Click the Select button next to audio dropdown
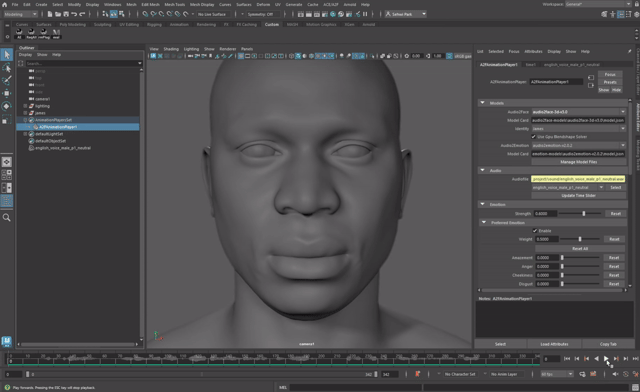Viewport: 640px width, 392px height. 616,187
